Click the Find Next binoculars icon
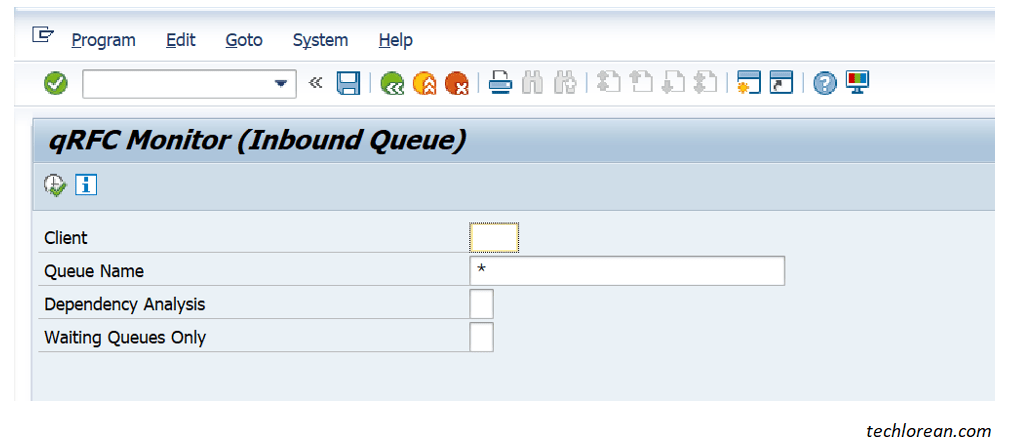The image size is (1012, 447). click(565, 83)
